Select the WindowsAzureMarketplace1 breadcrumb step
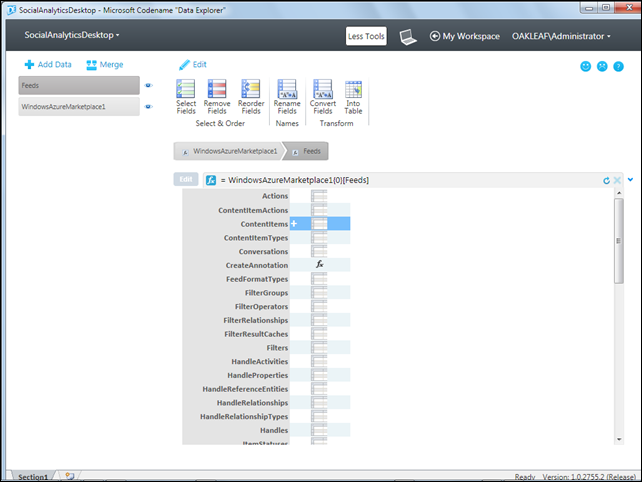Viewport: 642px width, 482px height. (229, 151)
